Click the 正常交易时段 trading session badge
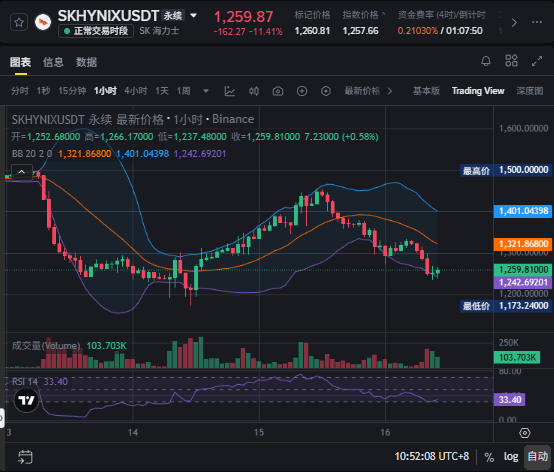The width and height of the screenshot is (554, 472). click(x=96, y=31)
